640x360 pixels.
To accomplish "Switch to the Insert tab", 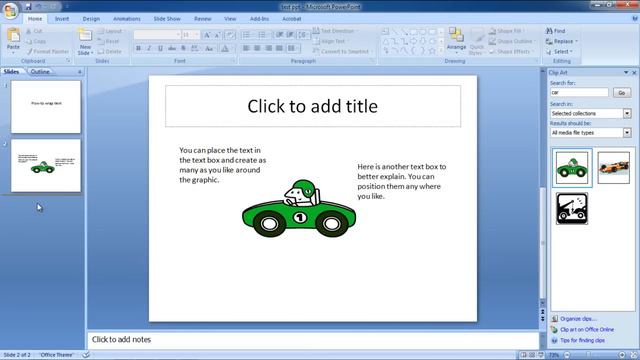I will (x=62, y=19).
